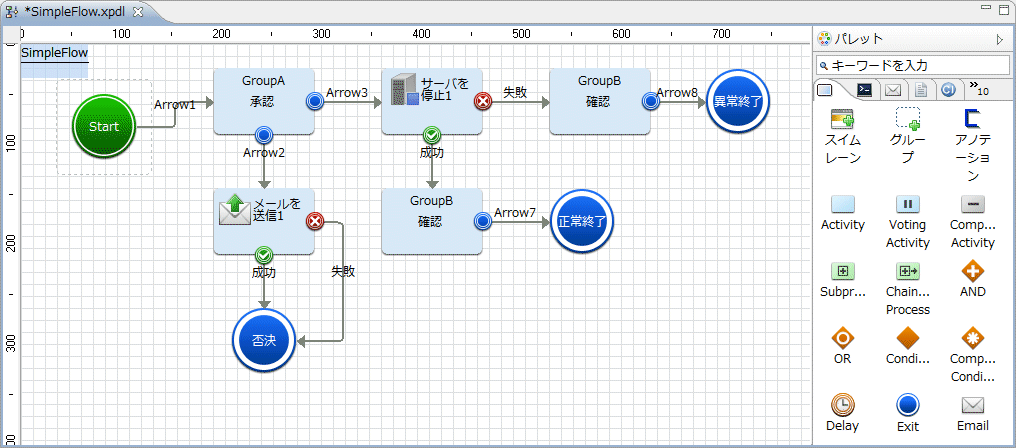Image resolution: width=1016 pixels, height=448 pixels.
Task: Select the AND gateway tool
Action: click(x=972, y=280)
